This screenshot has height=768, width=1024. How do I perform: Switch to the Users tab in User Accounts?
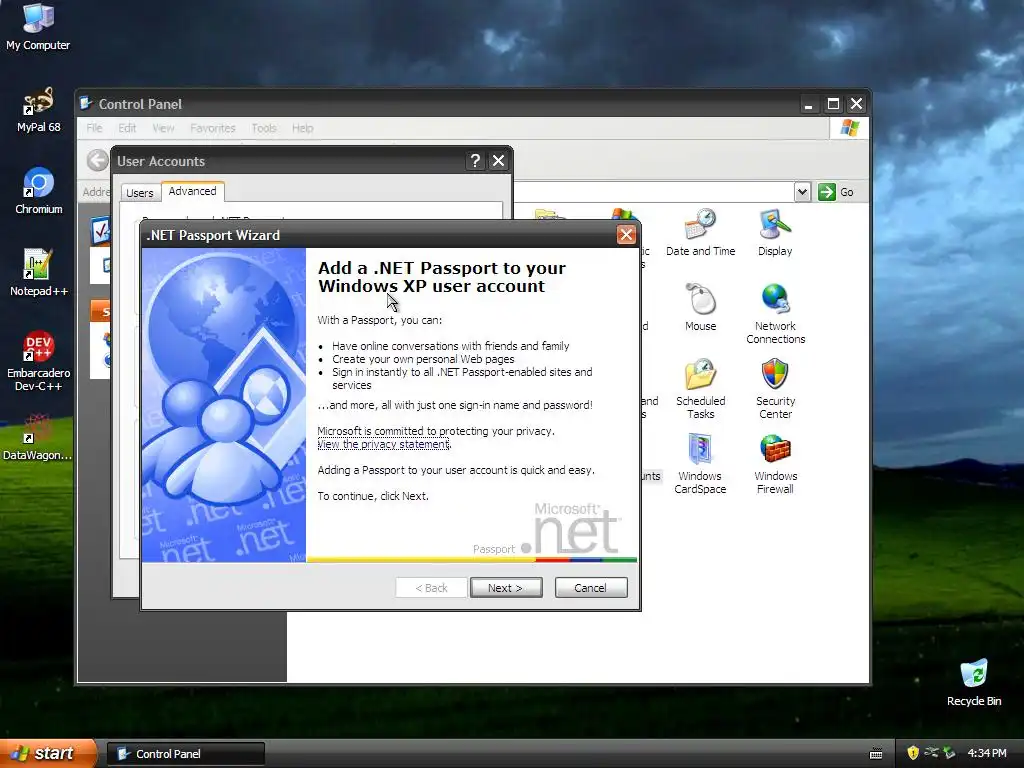point(140,193)
